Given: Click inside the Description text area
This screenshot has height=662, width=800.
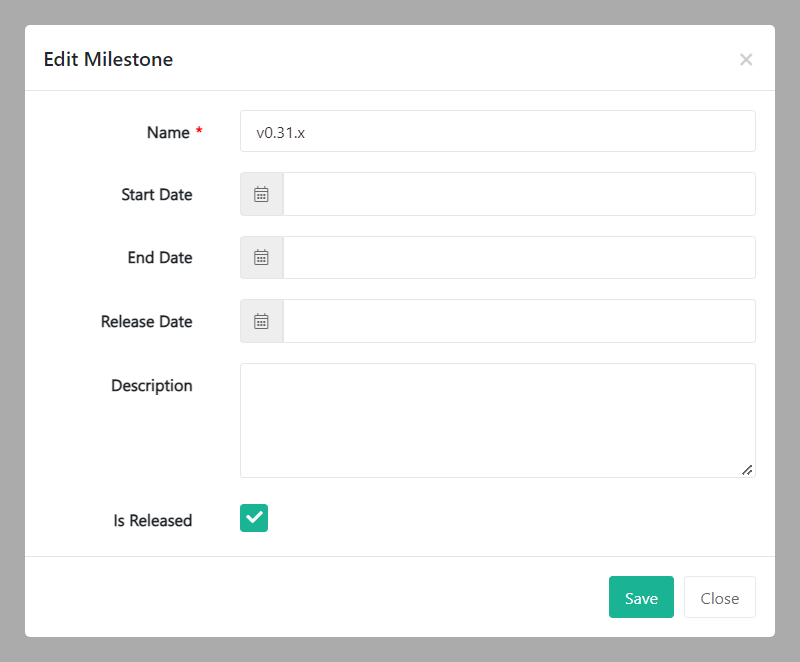Looking at the screenshot, I should point(497,420).
